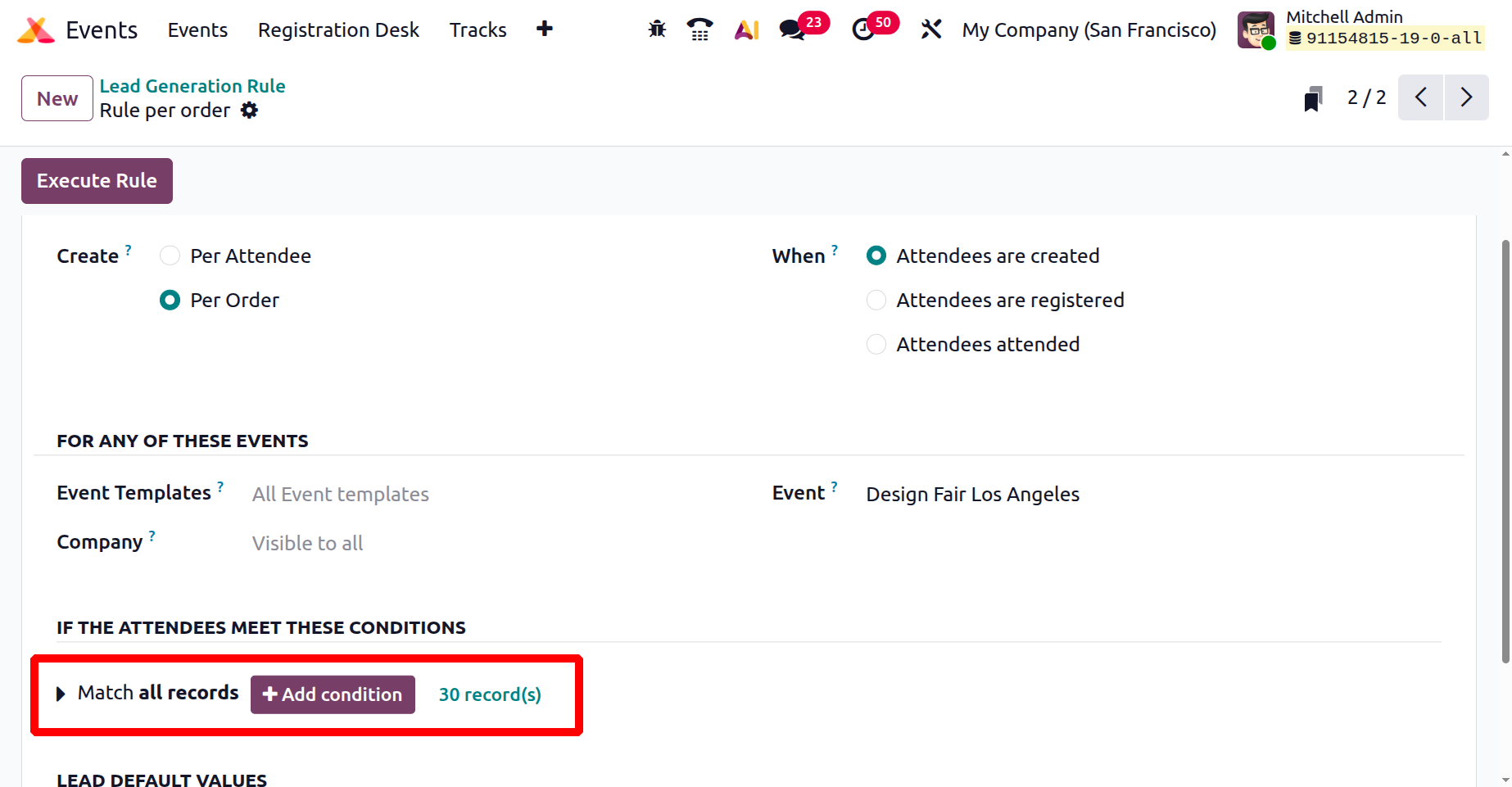The height and width of the screenshot is (787, 1512).
Task: Expand the Match all records triangle
Action: coord(61,694)
